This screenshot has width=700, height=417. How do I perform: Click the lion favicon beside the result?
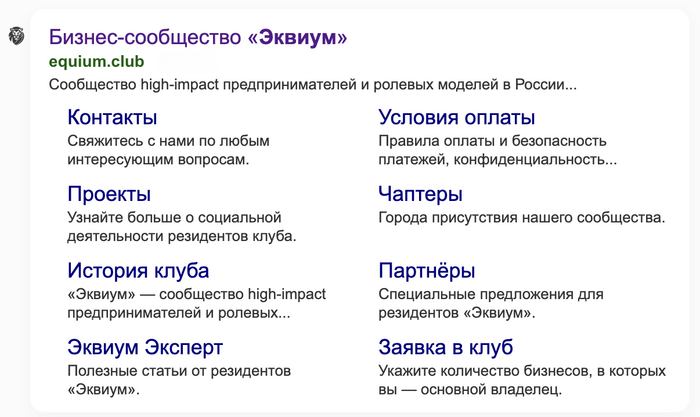point(17,36)
